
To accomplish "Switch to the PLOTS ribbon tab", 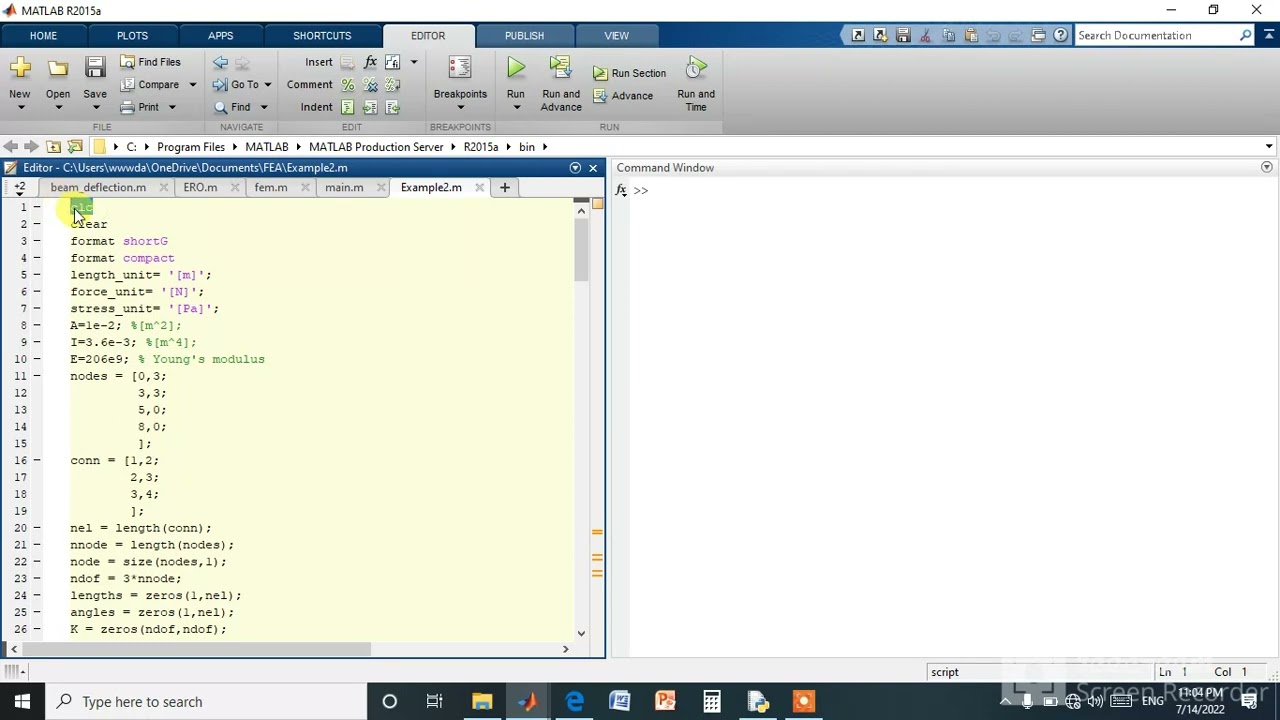I will click(x=132, y=36).
